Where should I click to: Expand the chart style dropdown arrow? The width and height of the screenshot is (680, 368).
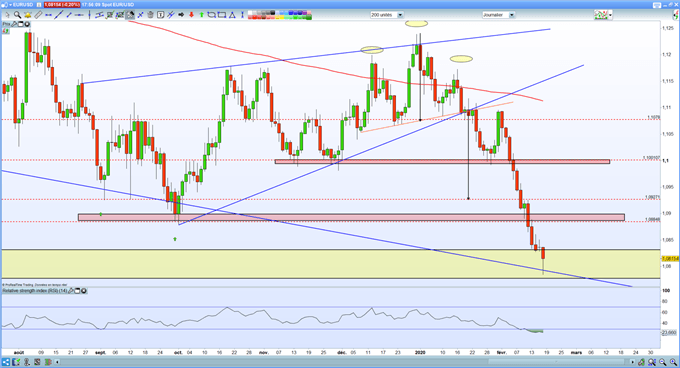tap(611, 15)
